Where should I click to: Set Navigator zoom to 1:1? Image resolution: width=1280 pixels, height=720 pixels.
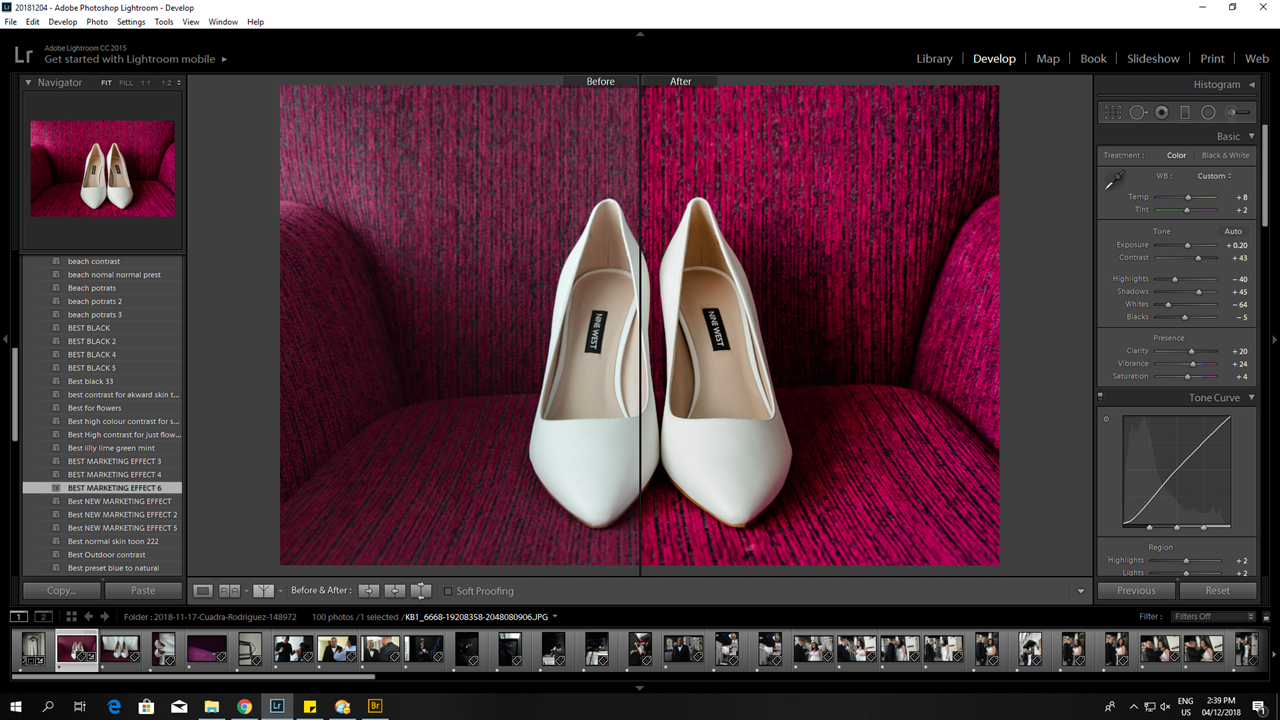tap(145, 83)
